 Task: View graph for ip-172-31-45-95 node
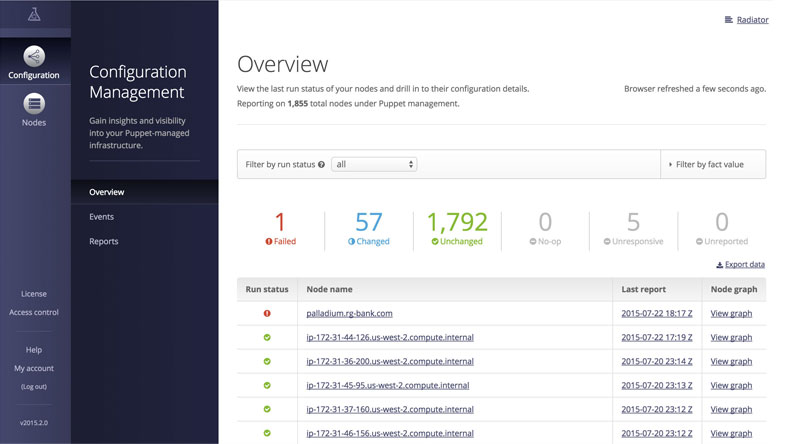(x=731, y=385)
